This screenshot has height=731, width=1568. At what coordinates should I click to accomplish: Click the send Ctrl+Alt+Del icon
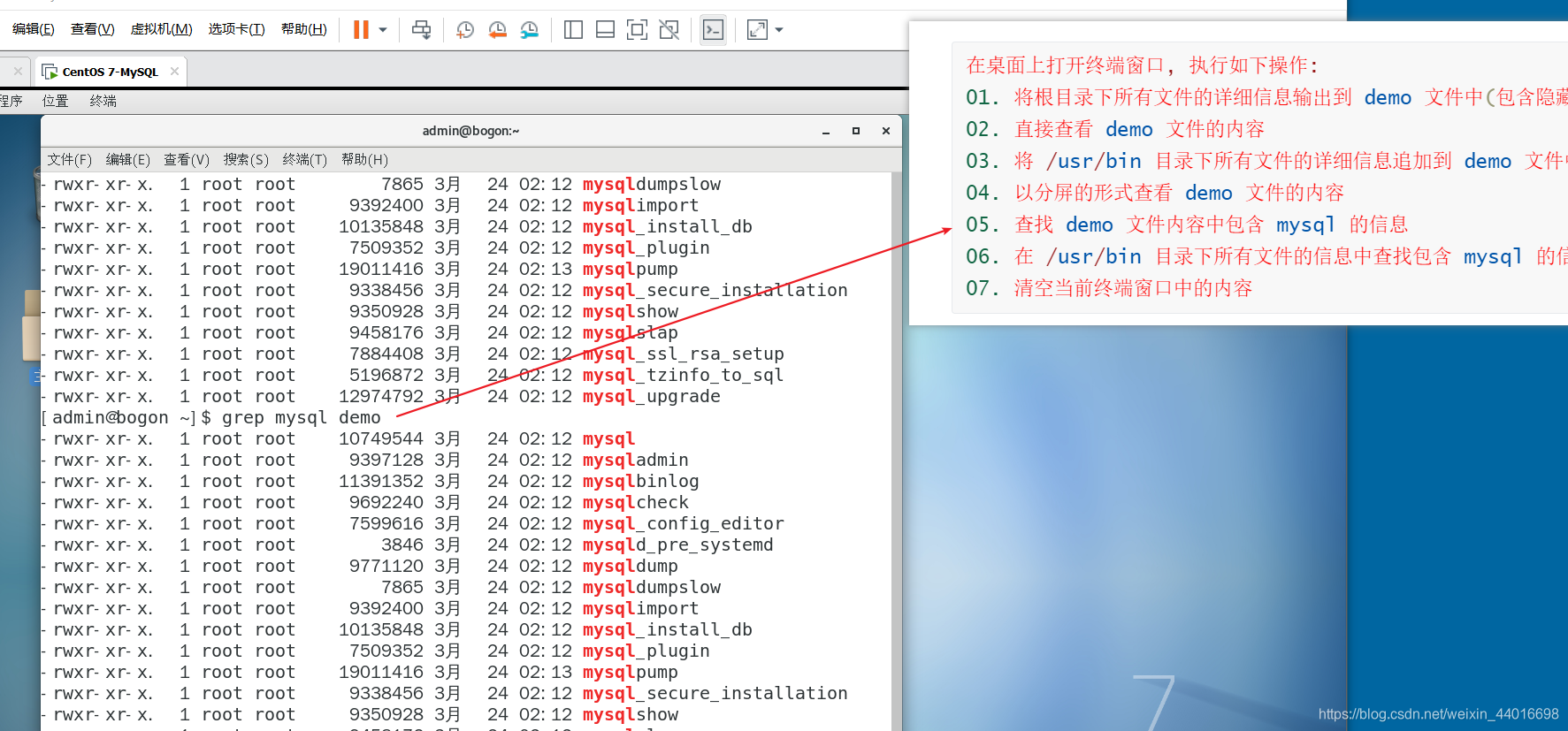click(422, 30)
